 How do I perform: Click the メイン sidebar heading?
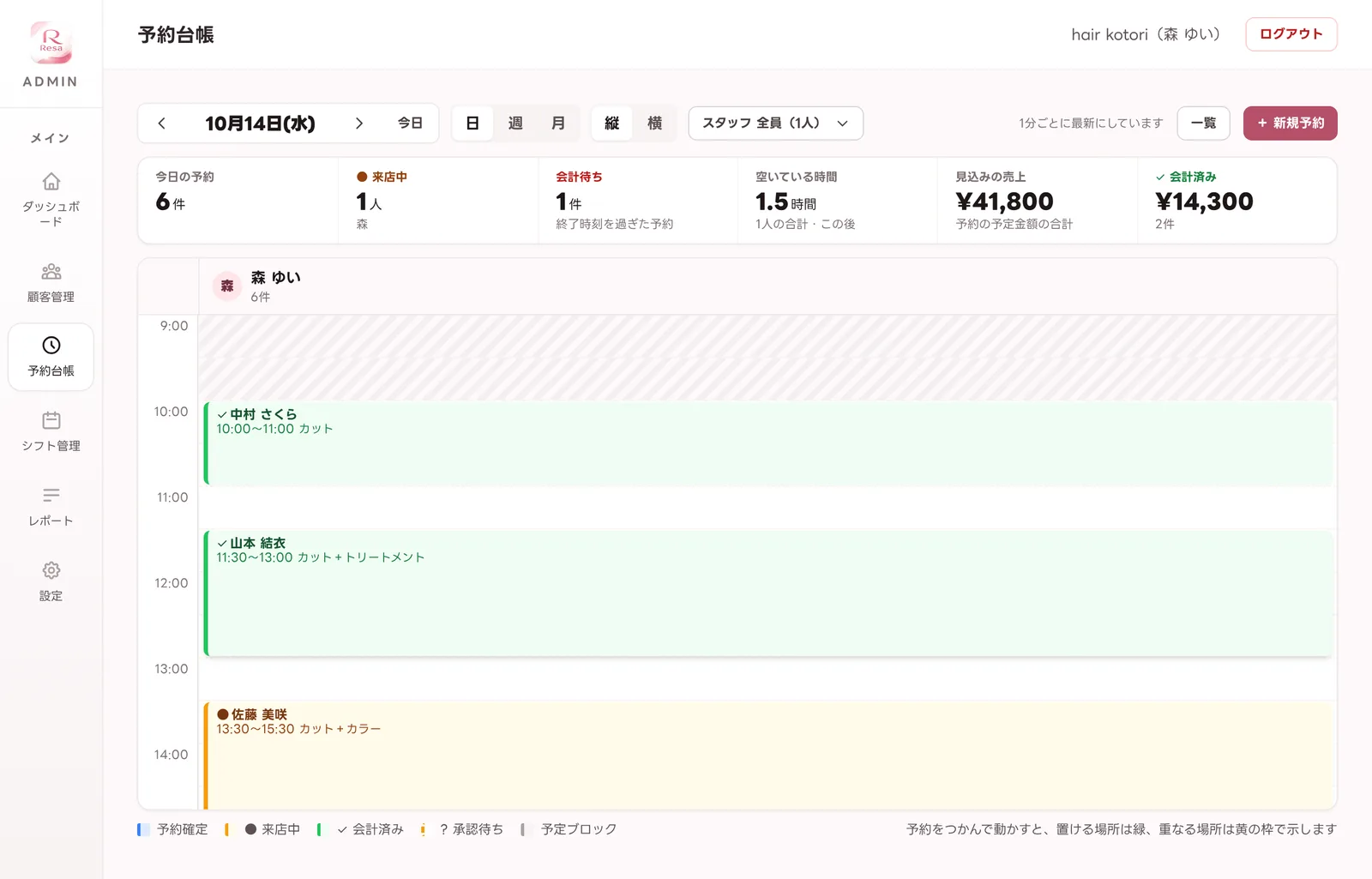pyautogui.click(x=51, y=138)
